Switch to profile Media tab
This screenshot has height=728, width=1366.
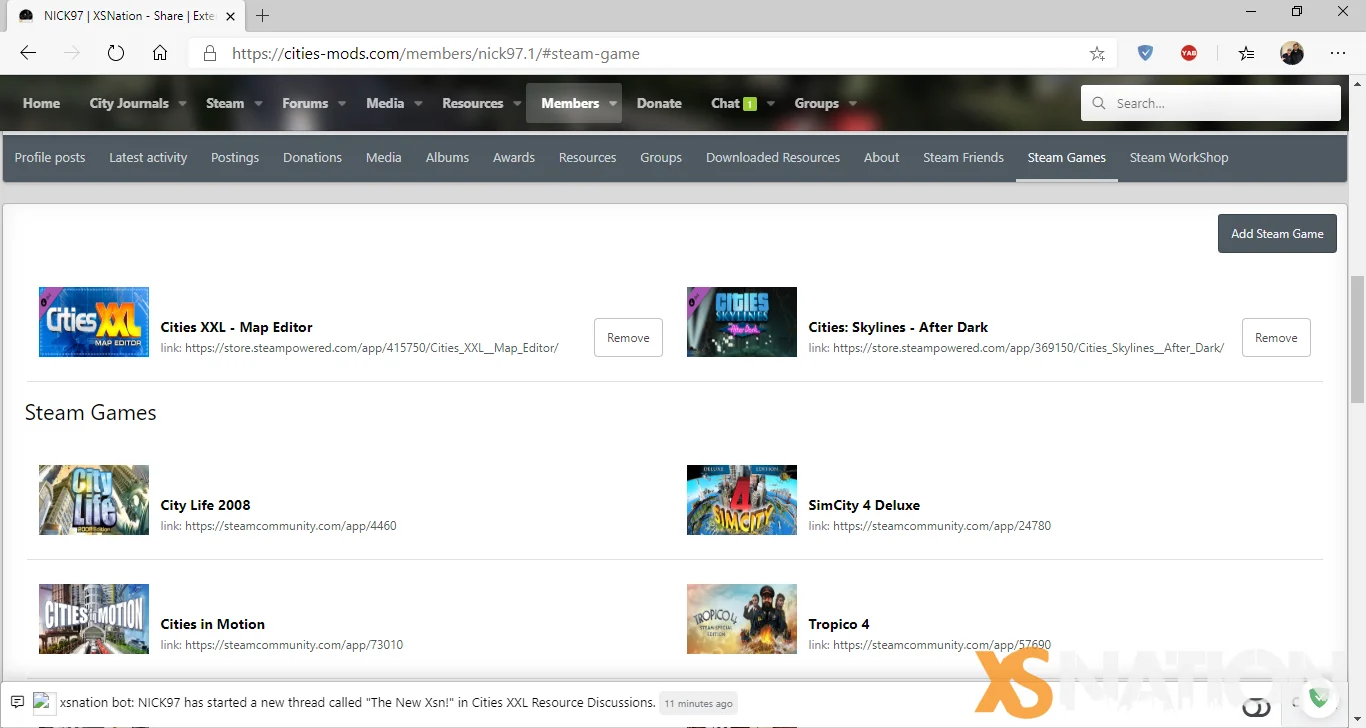383,157
